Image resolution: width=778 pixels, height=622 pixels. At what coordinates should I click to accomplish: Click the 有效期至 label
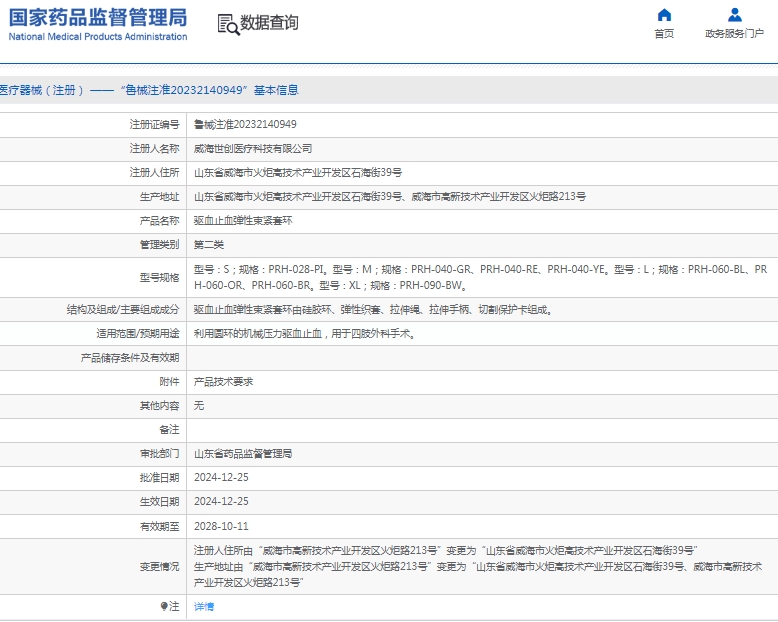coord(159,526)
